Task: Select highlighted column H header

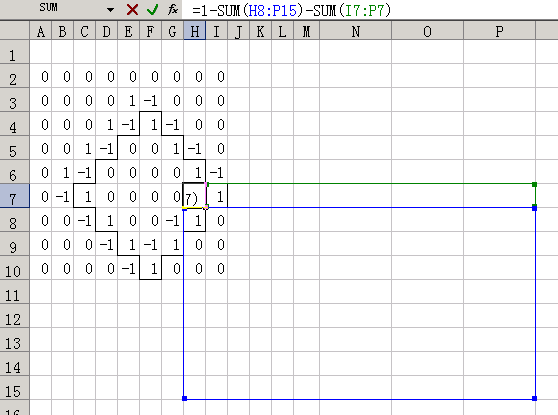Action: pyautogui.click(x=195, y=31)
